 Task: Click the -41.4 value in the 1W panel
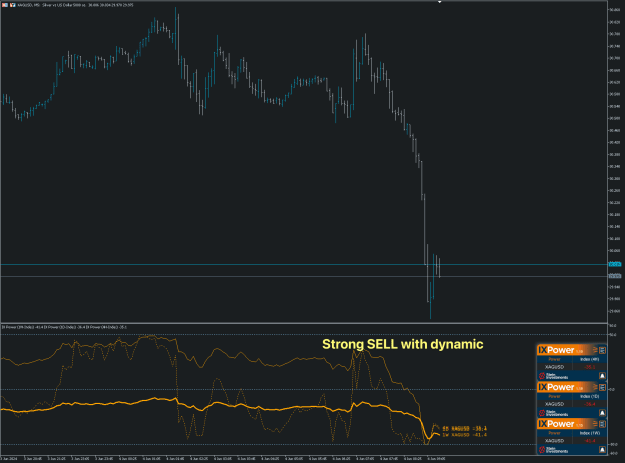coord(590,441)
